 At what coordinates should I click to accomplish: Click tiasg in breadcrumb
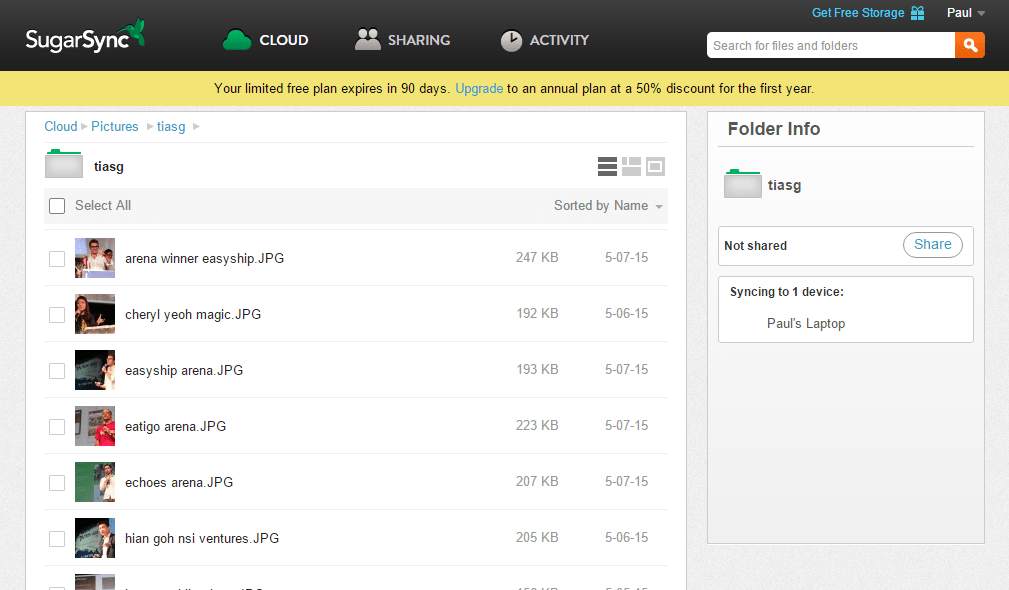(x=171, y=127)
